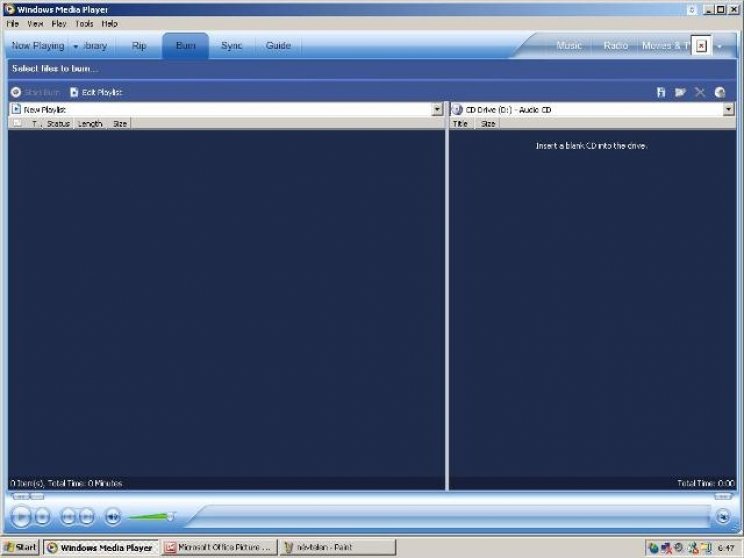The image size is (744, 558).
Task: Click the system tray clock 6:47
Action: coord(726,548)
